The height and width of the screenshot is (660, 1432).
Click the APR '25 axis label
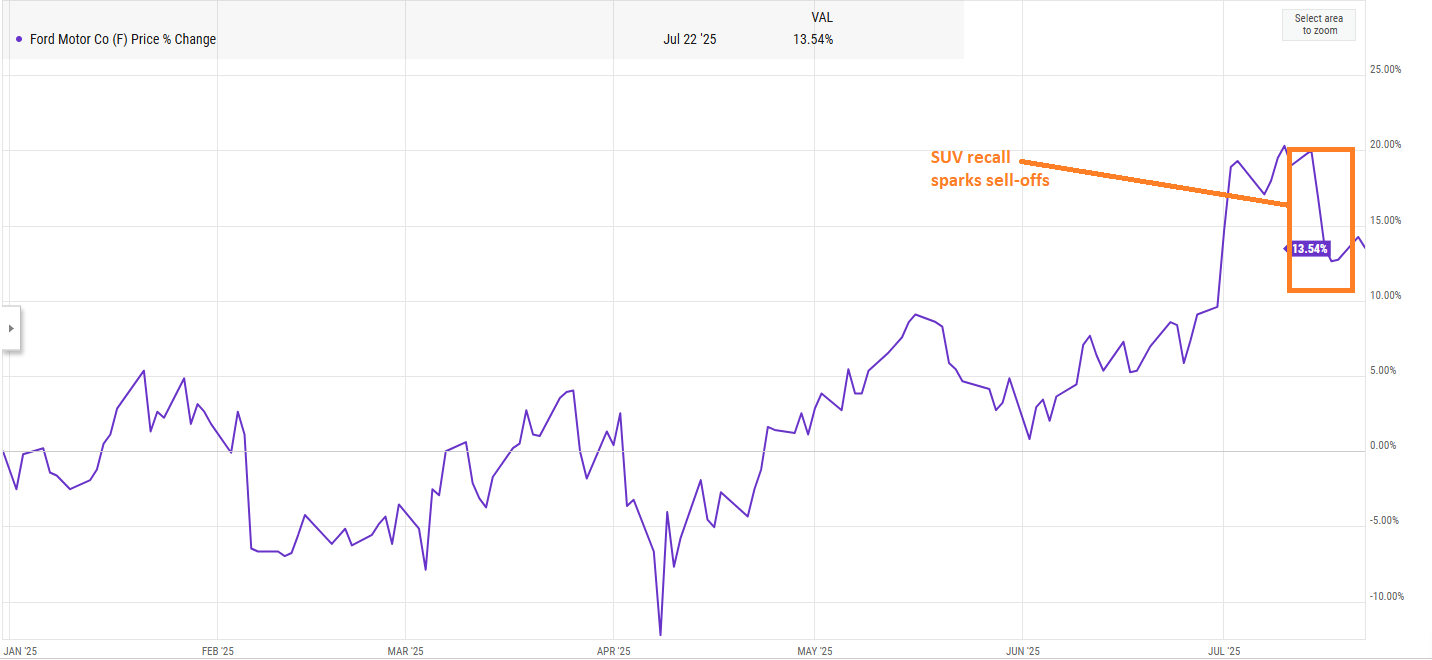(x=612, y=651)
